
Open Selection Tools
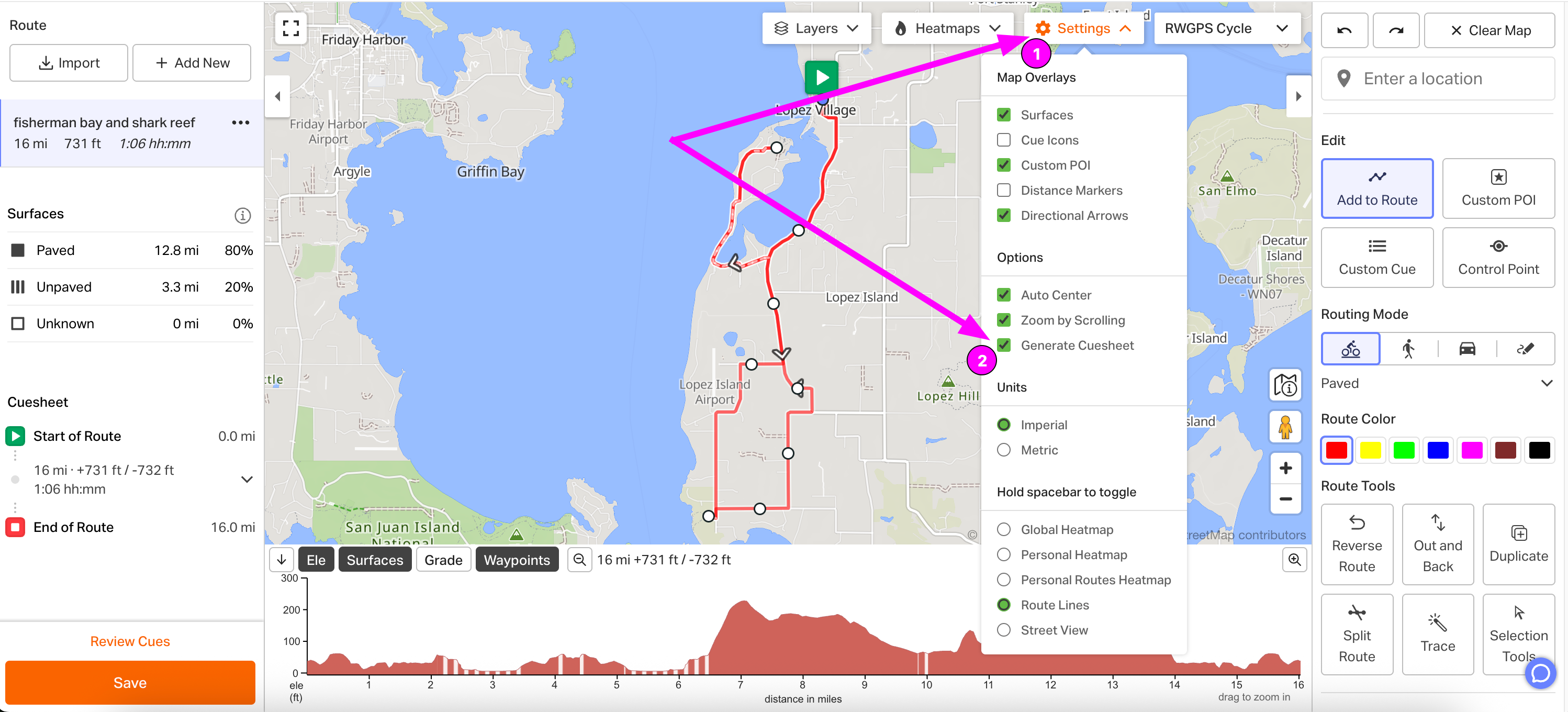click(1519, 634)
